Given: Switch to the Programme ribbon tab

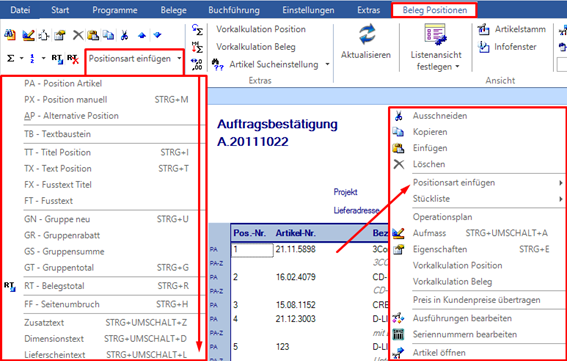Looking at the screenshot, I should pos(115,10).
